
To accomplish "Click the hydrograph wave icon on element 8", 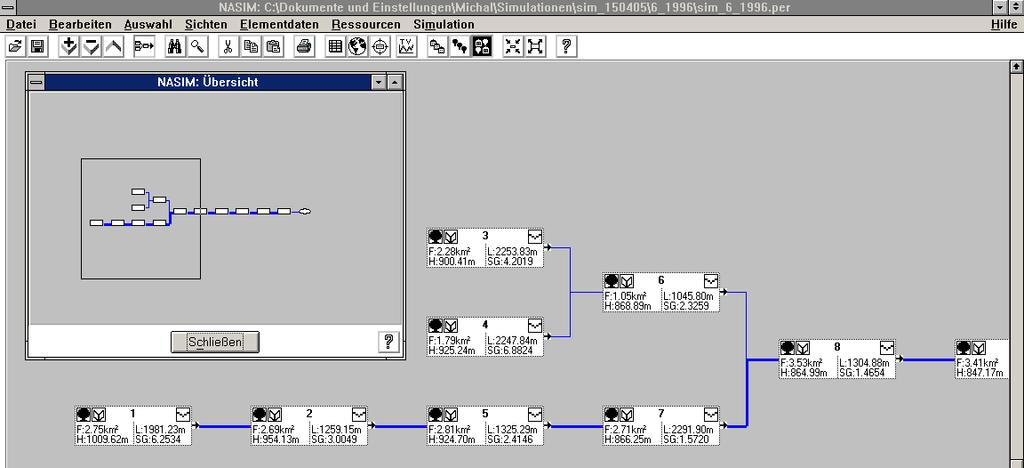I will (x=887, y=347).
